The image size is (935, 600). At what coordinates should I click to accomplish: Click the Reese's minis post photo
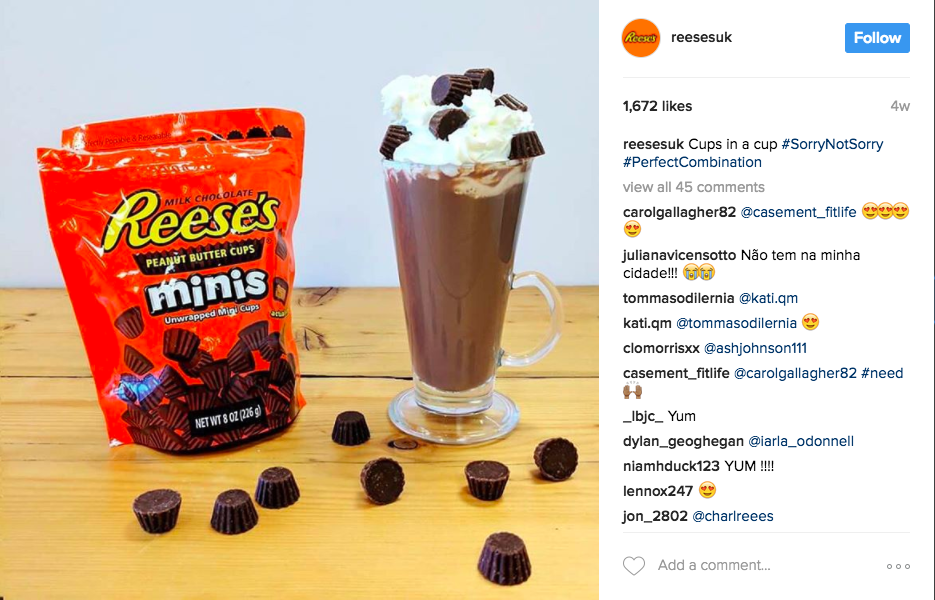tap(299, 300)
